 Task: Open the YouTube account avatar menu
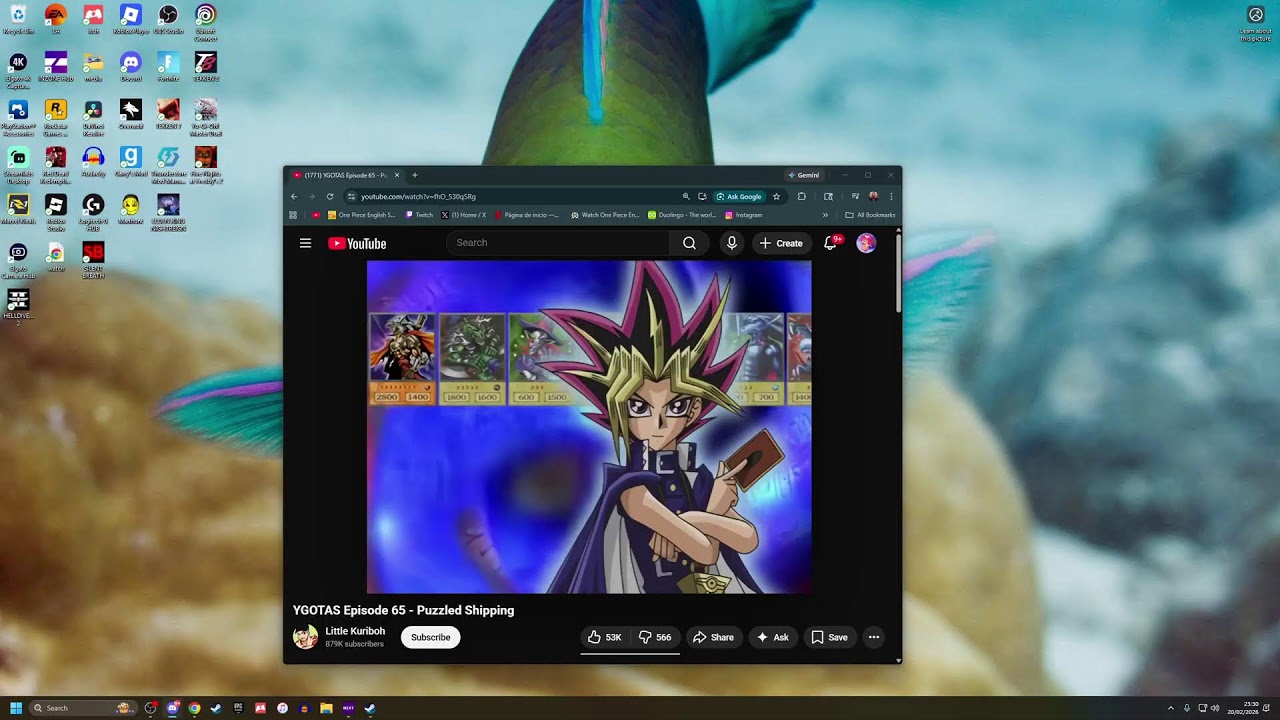tap(866, 243)
